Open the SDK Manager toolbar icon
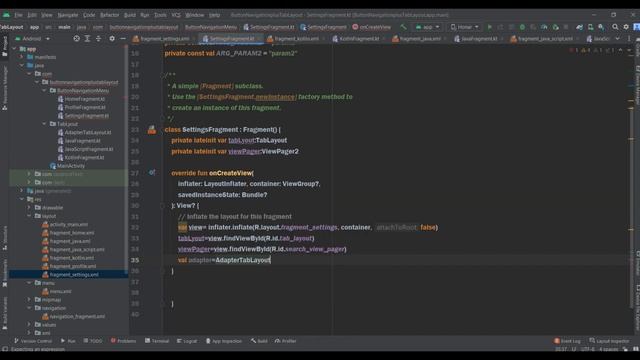Viewport: 640px width, 360px height. [601, 27]
